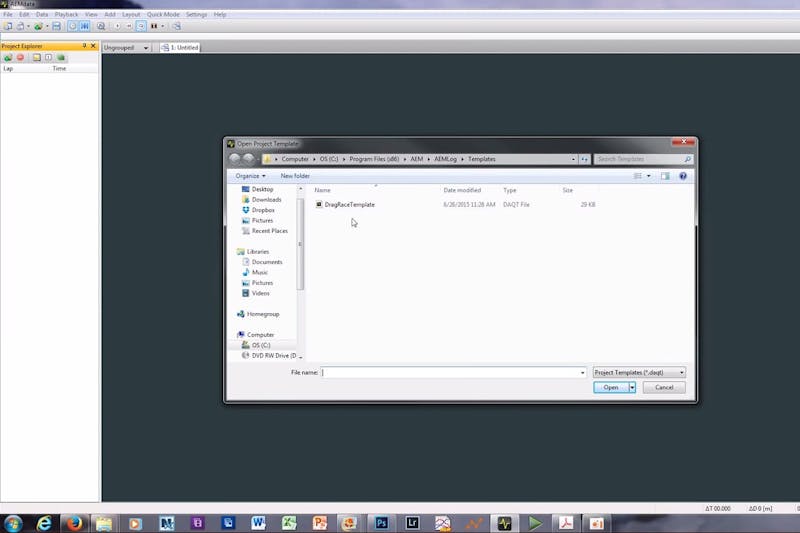
Task: Click the red remove icon in Project Explorer
Action: pos(20,58)
